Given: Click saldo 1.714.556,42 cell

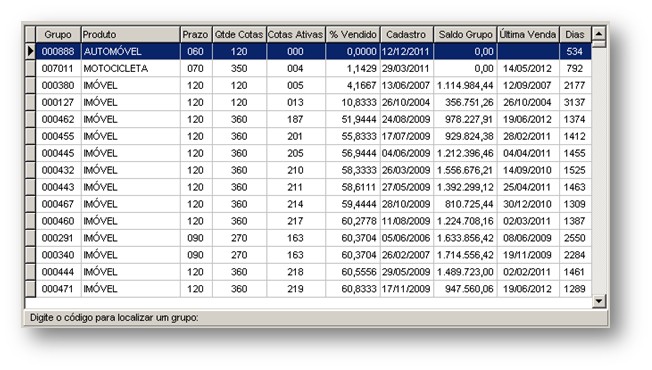Looking at the screenshot, I should (x=465, y=255).
